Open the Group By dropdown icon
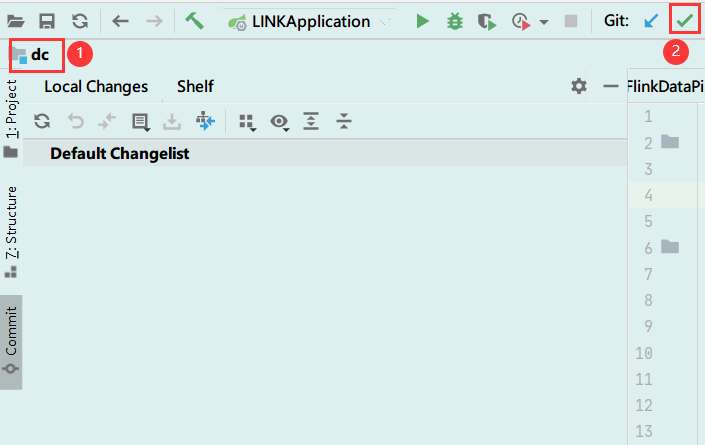This screenshot has height=445, width=705. [x=247, y=122]
